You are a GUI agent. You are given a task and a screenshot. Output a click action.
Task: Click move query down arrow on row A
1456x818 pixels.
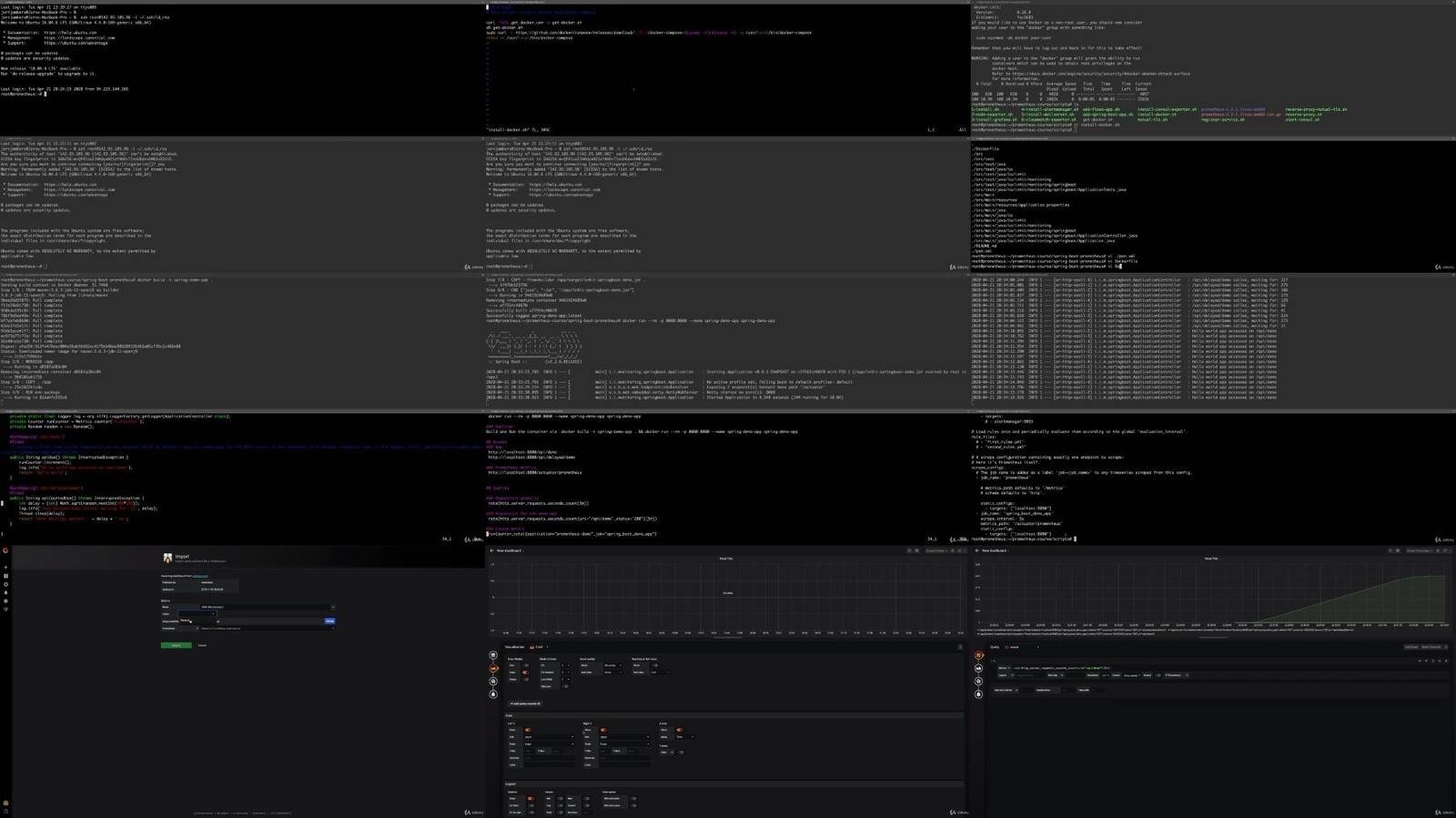click(1419, 661)
